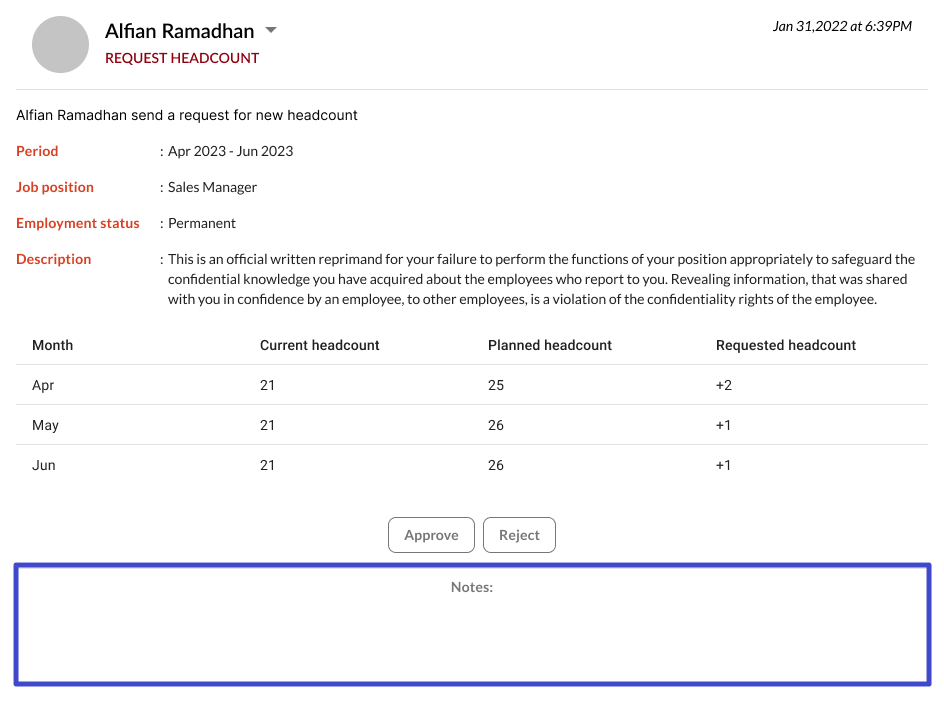Click the Sales Manager job position value
The image size is (944, 707).
[x=212, y=187]
